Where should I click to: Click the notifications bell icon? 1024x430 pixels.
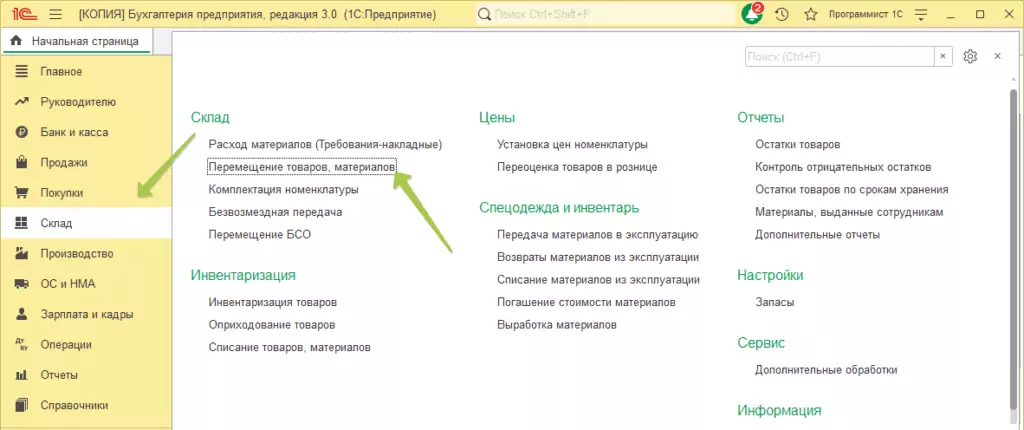click(x=751, y=15)
